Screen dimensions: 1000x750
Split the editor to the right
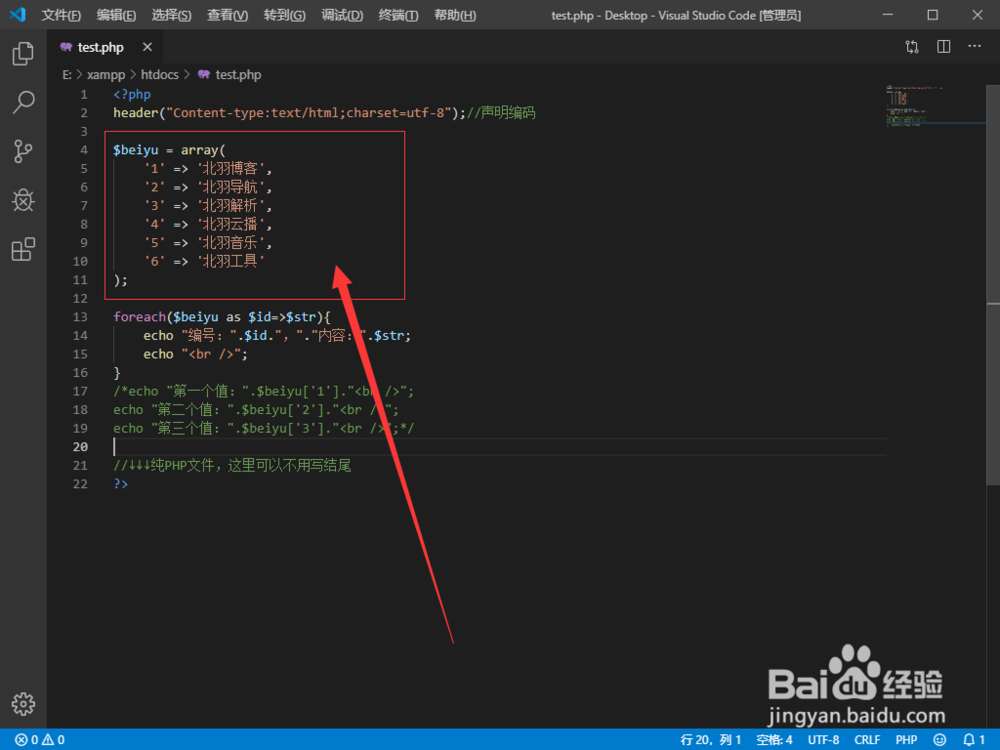coord(944,47)
